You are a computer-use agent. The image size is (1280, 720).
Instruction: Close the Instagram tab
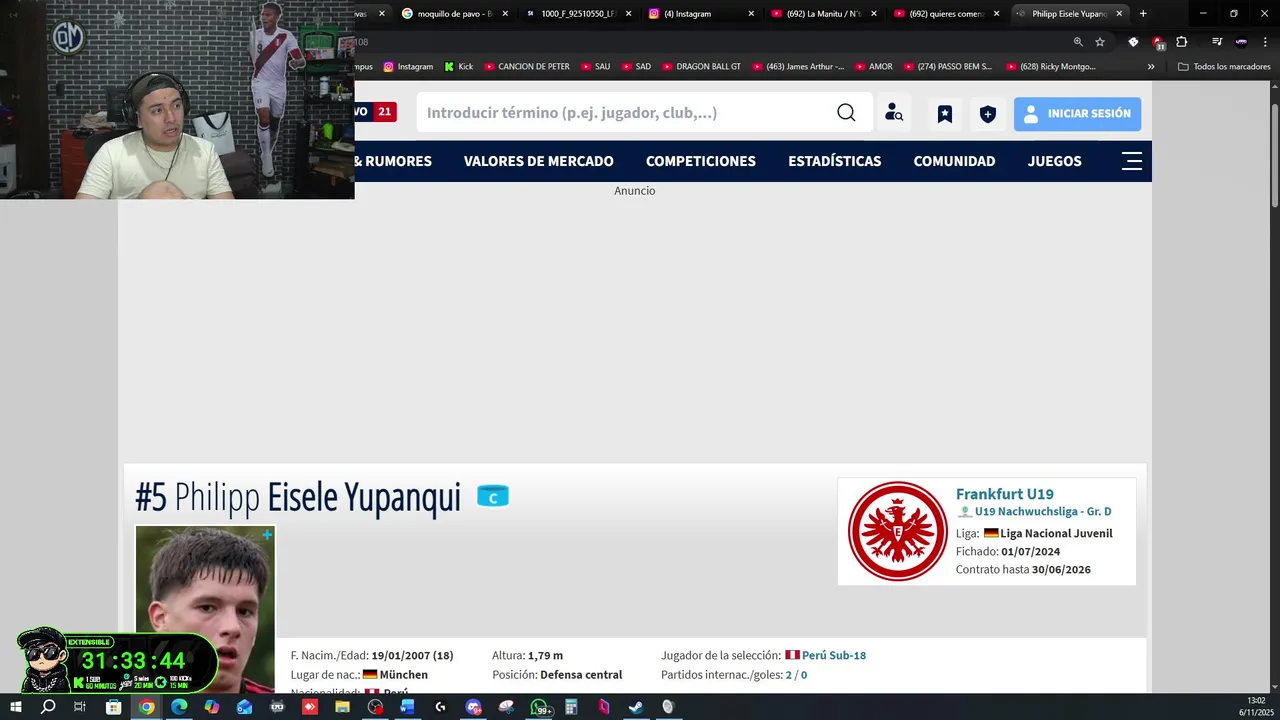coord(751,14)
